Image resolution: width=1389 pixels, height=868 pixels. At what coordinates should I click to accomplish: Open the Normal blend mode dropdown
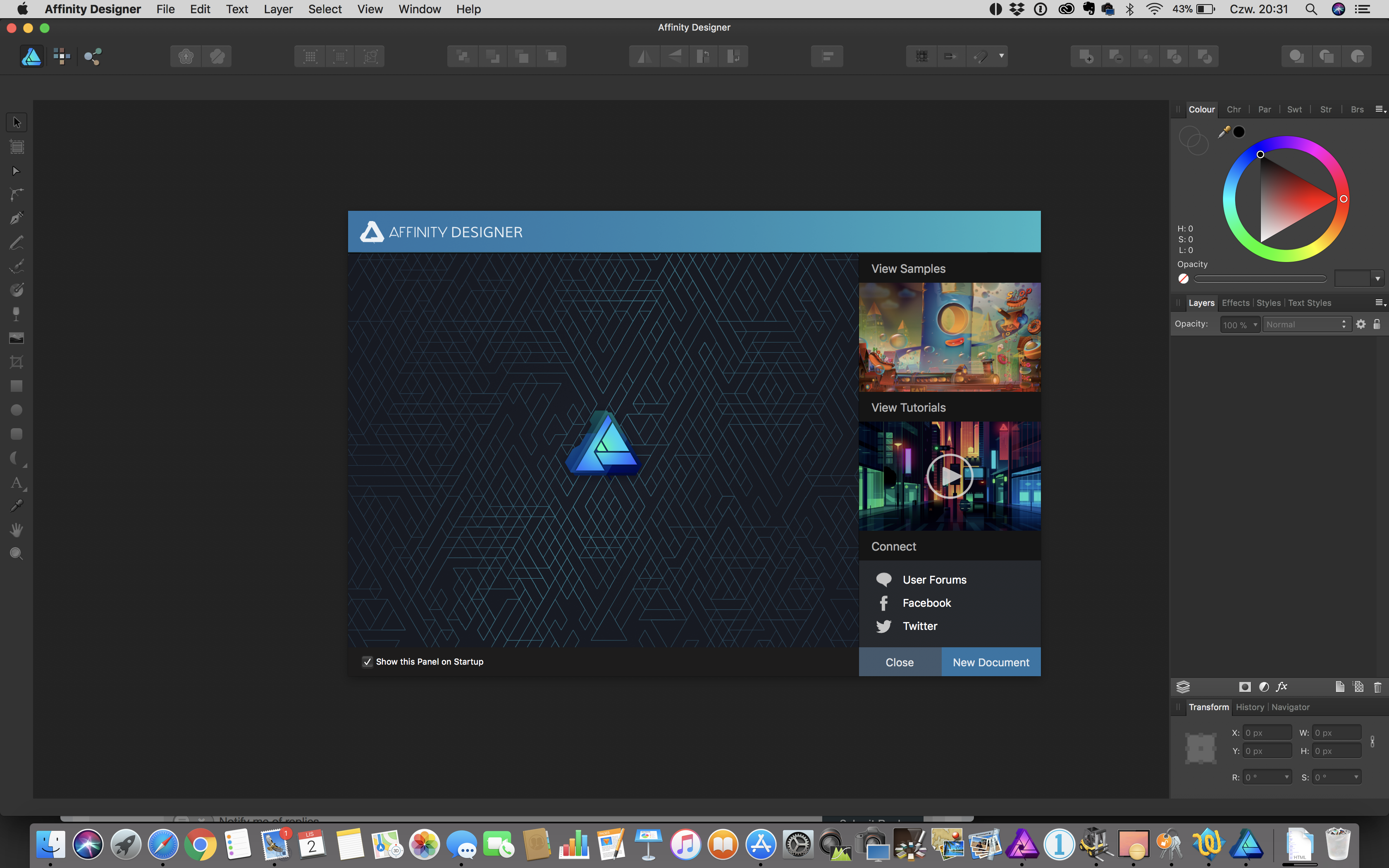click(1307, 324)
